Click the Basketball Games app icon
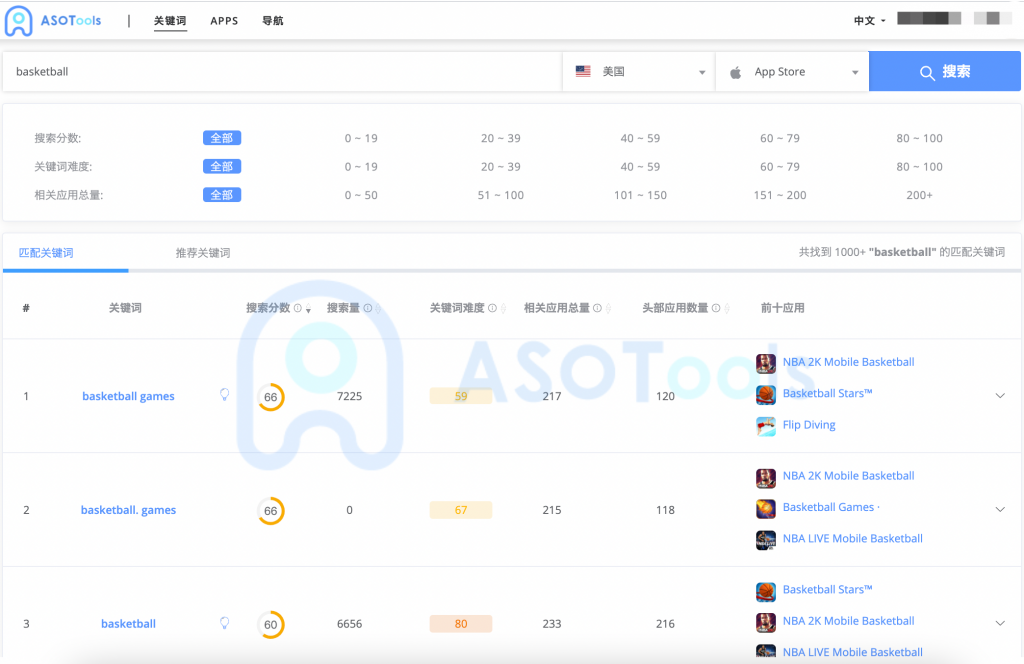 [765, 509]
